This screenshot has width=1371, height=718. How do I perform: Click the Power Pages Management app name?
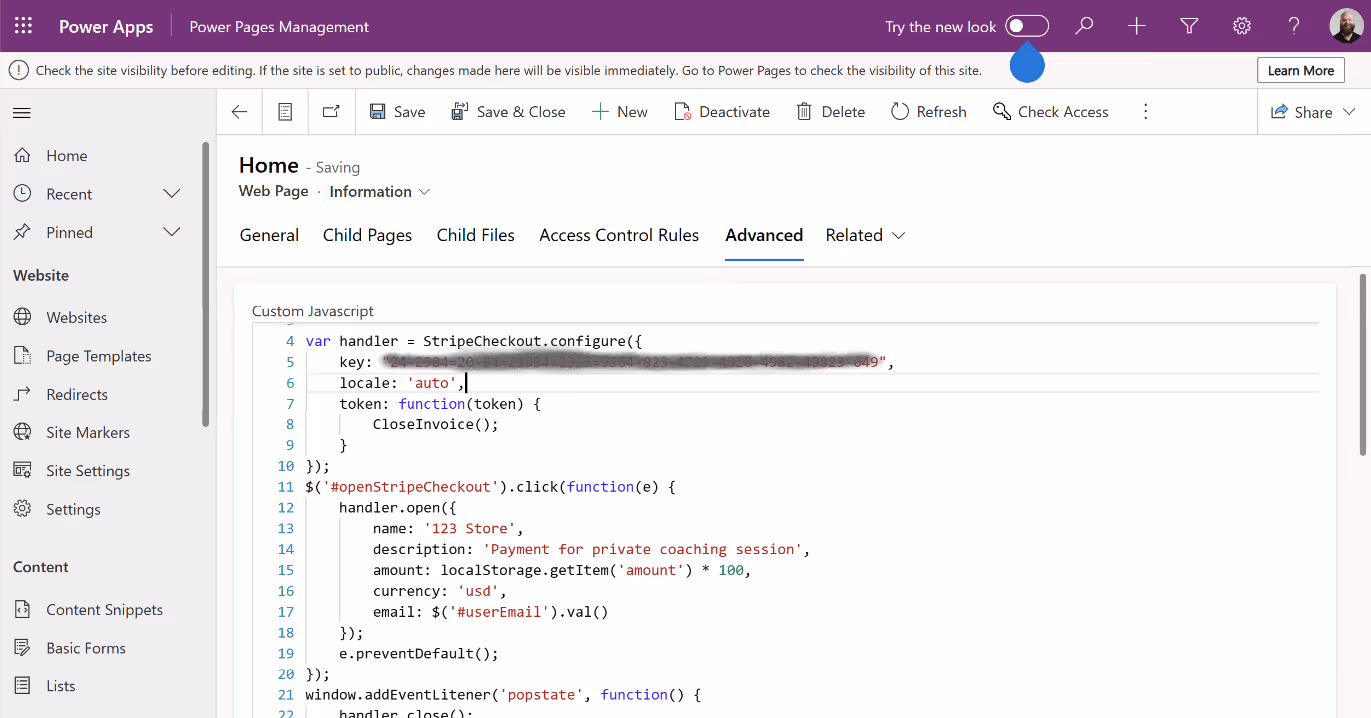[279, 27]
